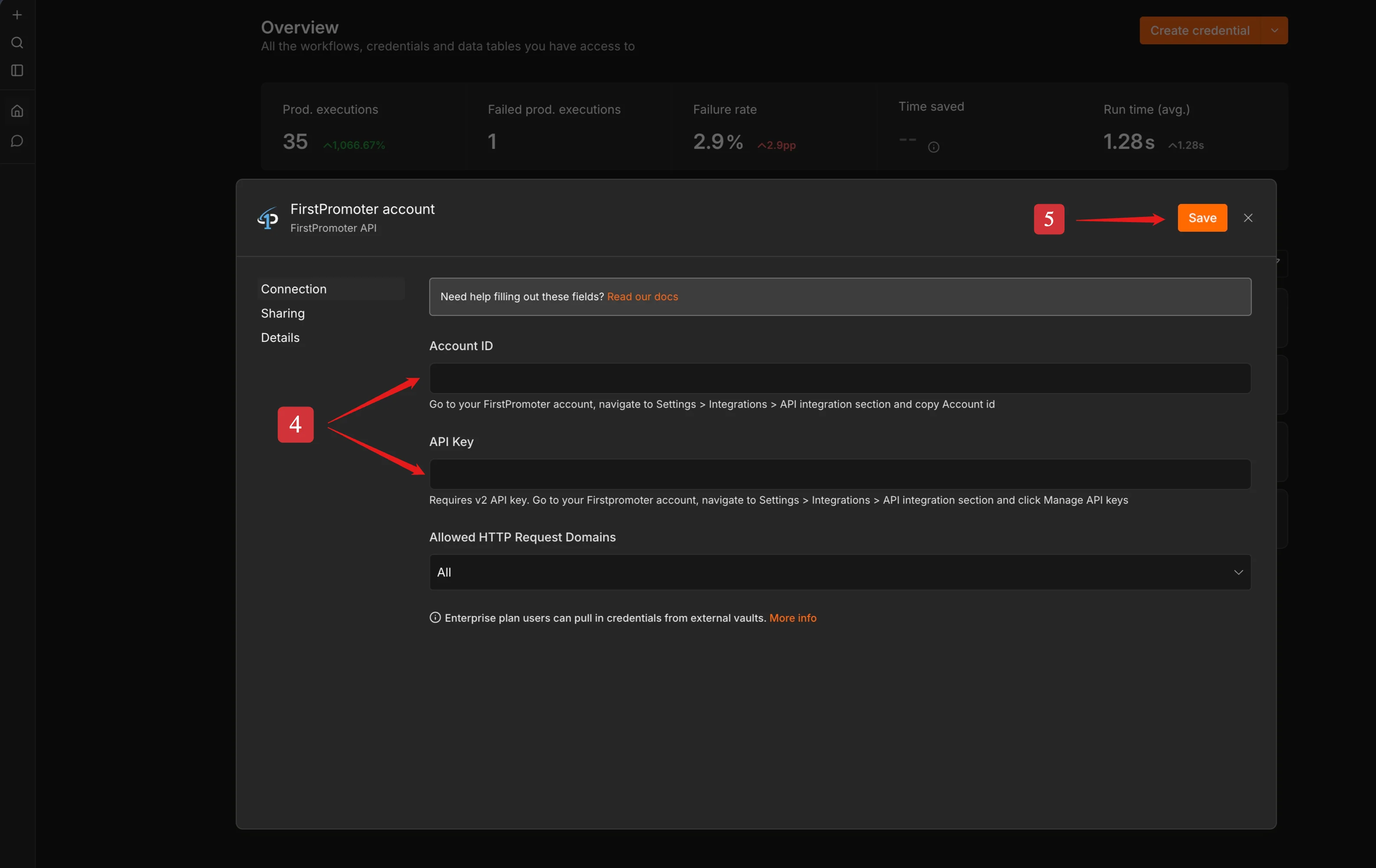Open Details tab
This screenshot has width=1376, height=868.
[x=280, y=338]
